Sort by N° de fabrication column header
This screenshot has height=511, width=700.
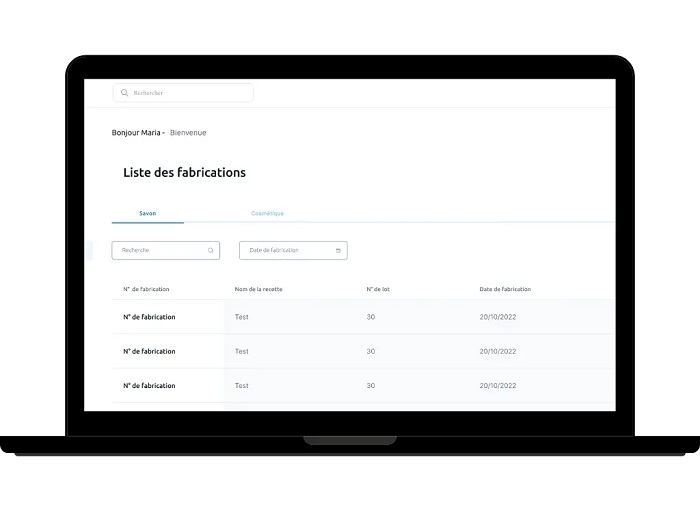pos(146,289)
